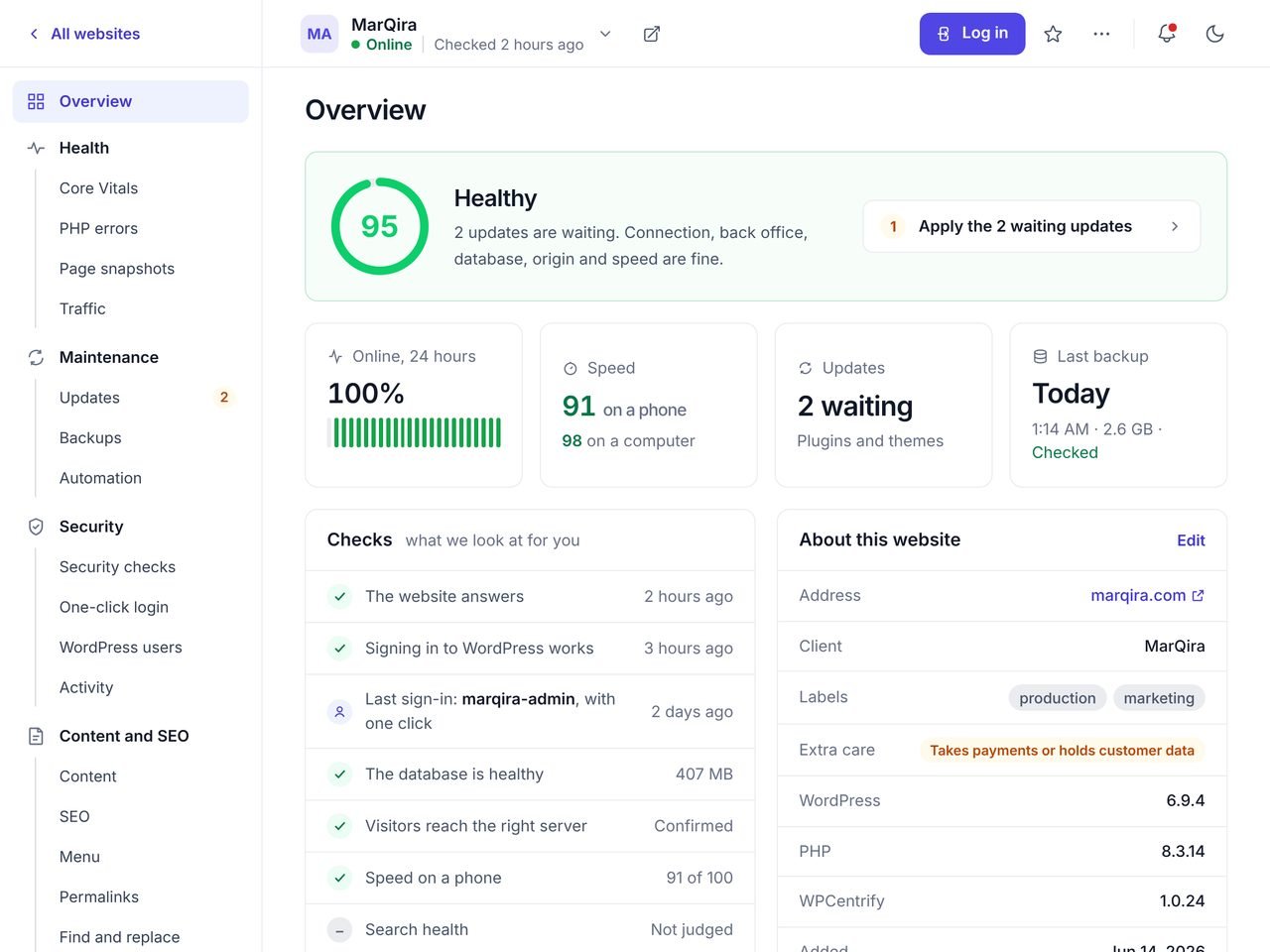Click the Speed gauge icon on card
Viewport: 1270px width, 952px height.
tap(571, 368)
